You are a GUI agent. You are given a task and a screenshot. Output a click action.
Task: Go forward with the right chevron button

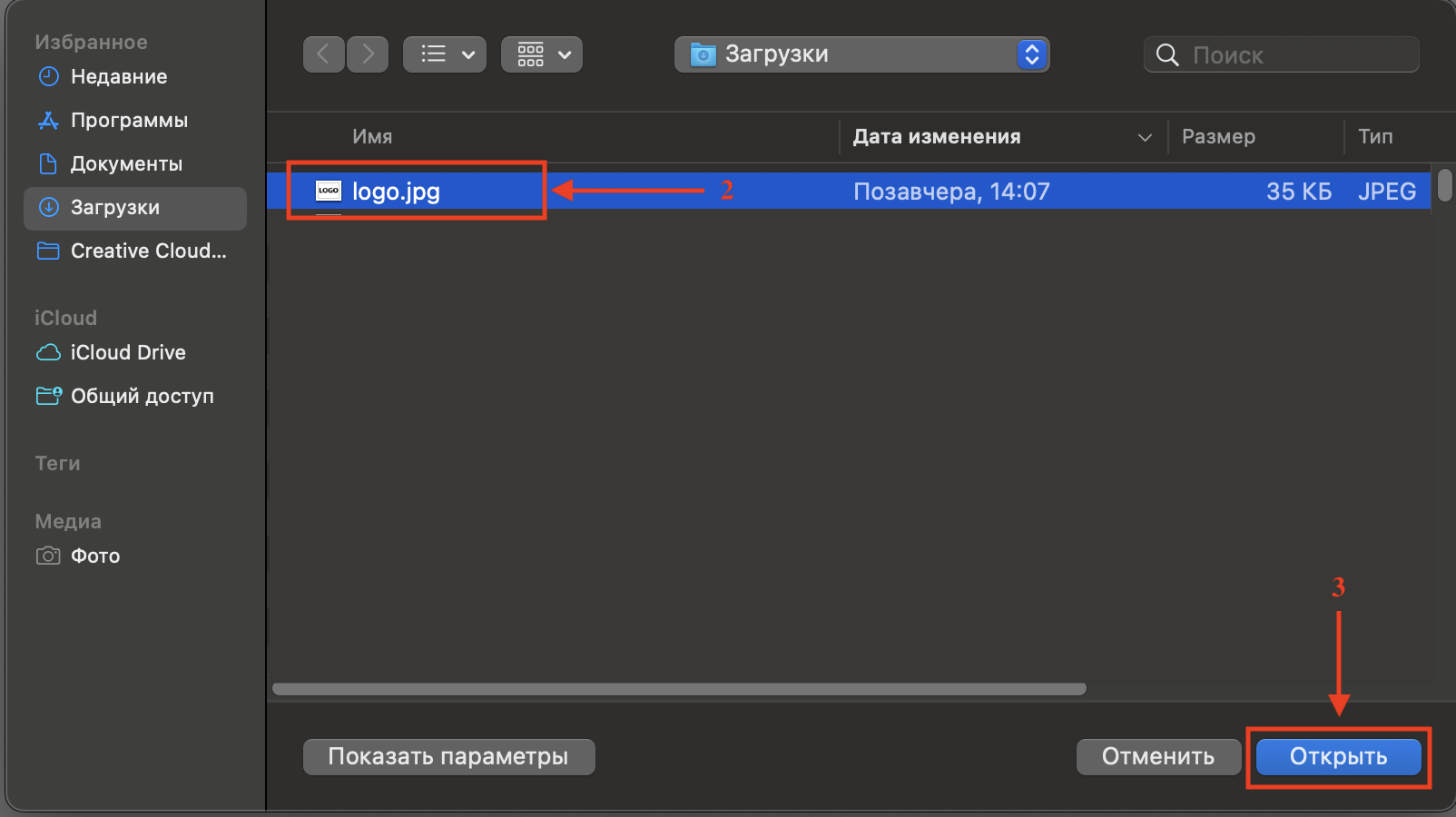pyautogui.click(x=368, y=54)
